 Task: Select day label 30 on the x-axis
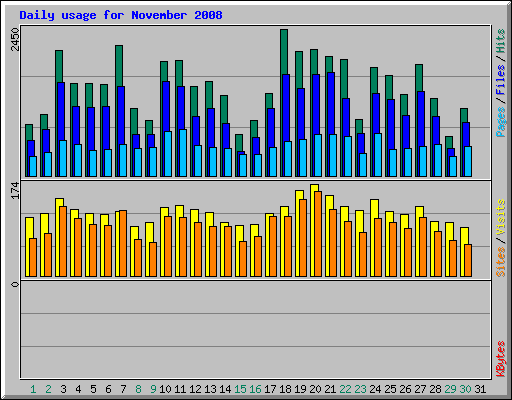[465, 389]
